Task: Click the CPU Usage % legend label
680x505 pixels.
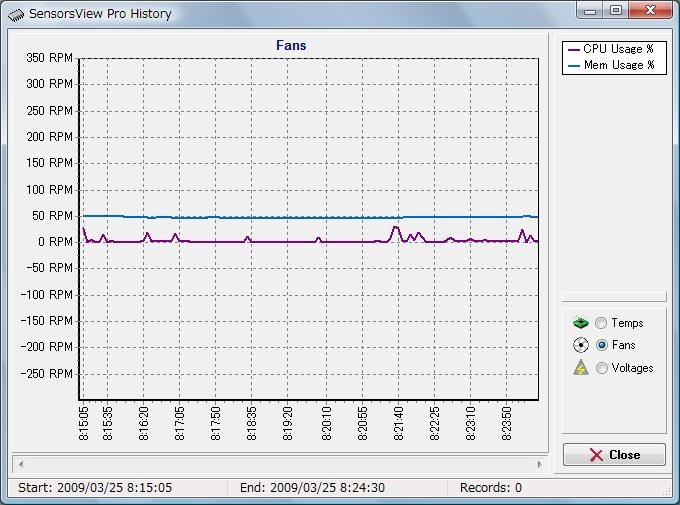Action: tap(618, 49)
